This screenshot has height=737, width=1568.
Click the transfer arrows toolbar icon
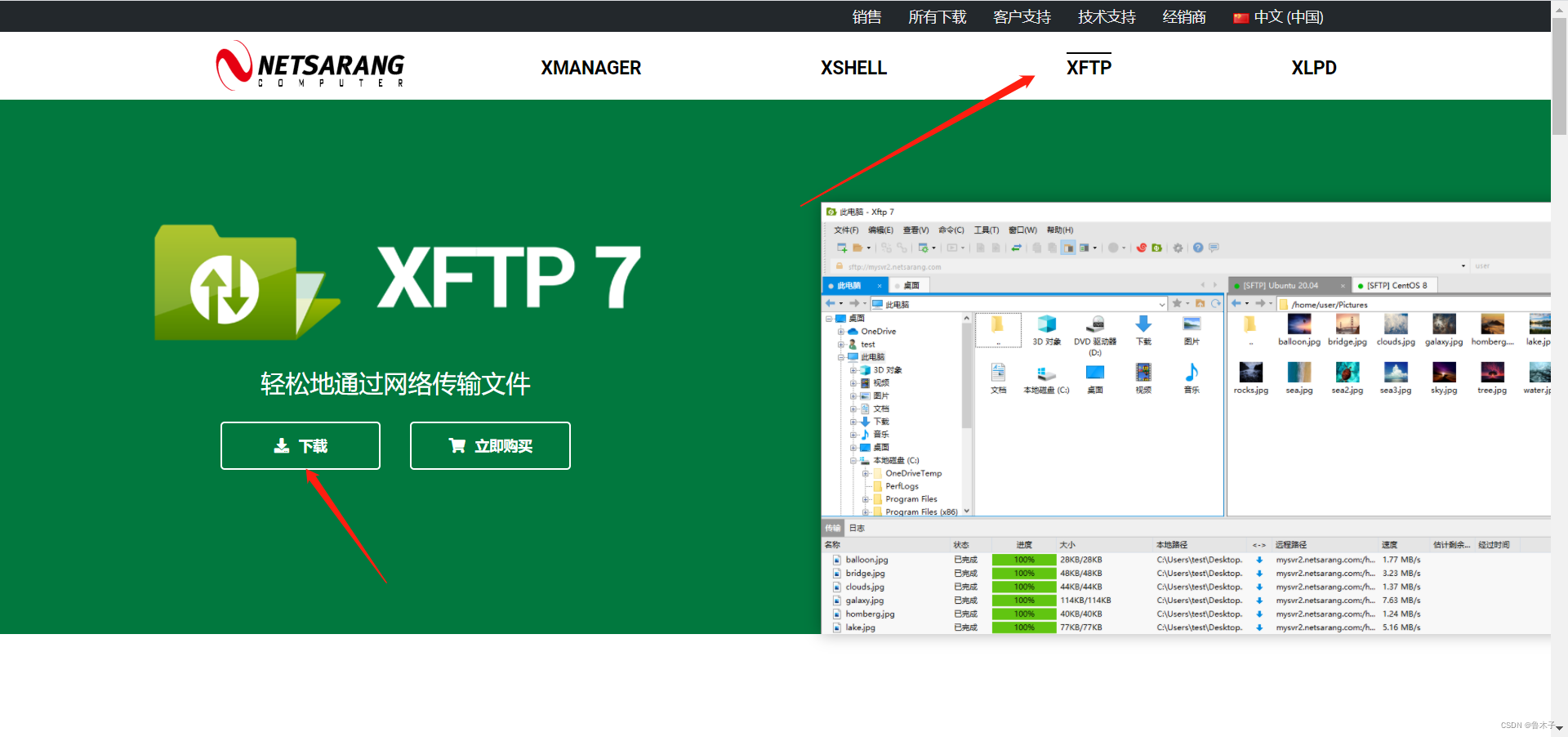click(x=1017, y=248)
